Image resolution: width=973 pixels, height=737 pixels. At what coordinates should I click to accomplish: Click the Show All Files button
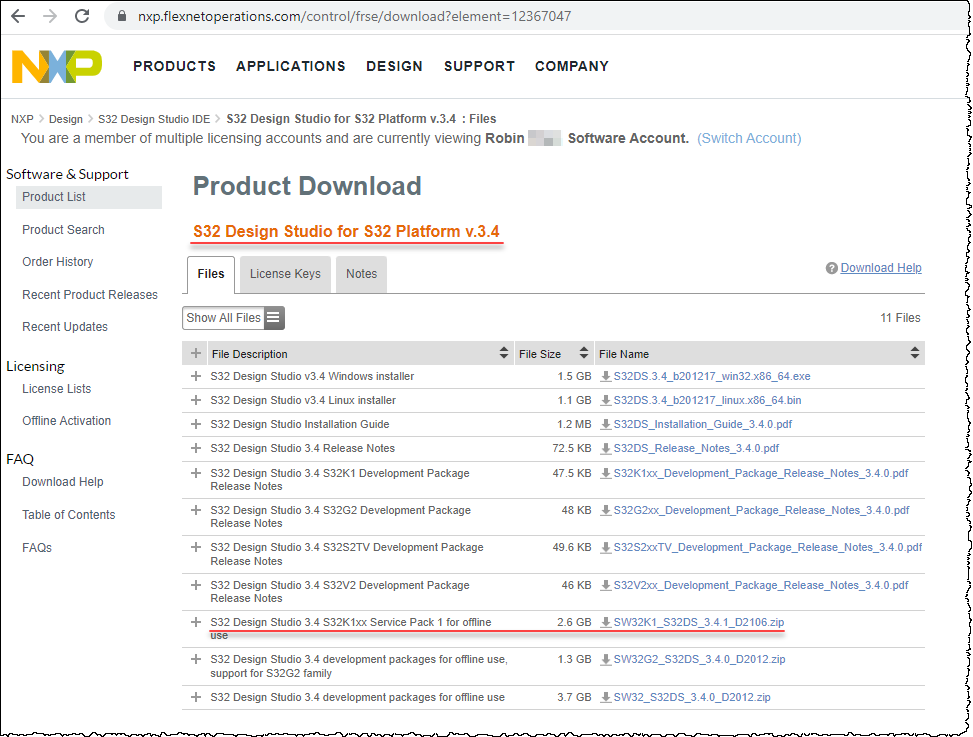click(x=233, y=318)
